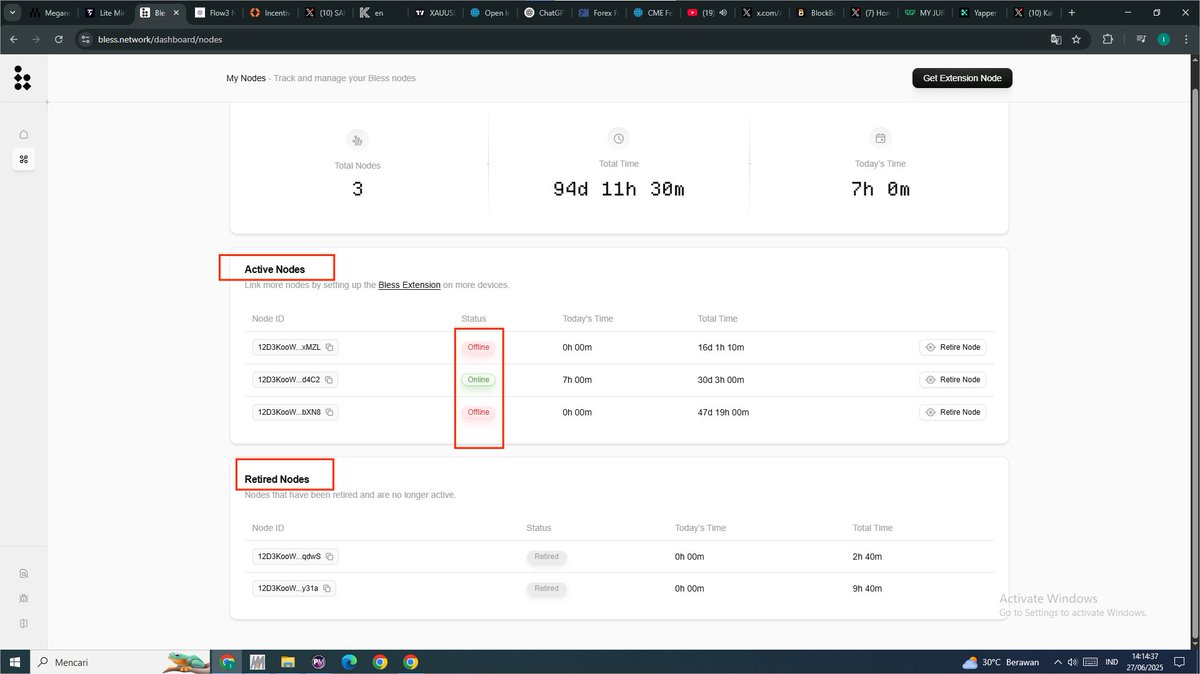The width and height of the screenshot is (1200, 674).
Task: Retire the node ending bXN8
Action: tap(953, 412)
